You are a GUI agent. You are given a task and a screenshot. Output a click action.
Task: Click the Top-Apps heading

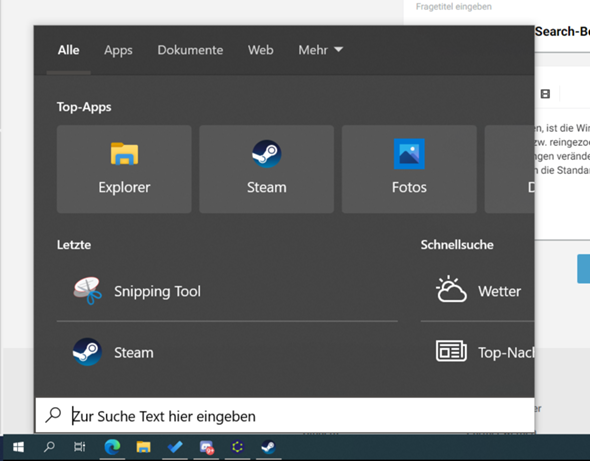pyautogui.click(x=84, y=107)
